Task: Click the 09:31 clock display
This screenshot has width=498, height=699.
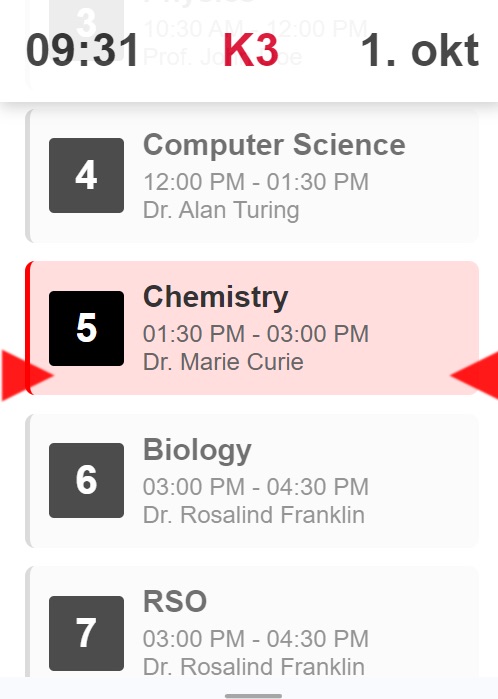Action: [82, 50]
